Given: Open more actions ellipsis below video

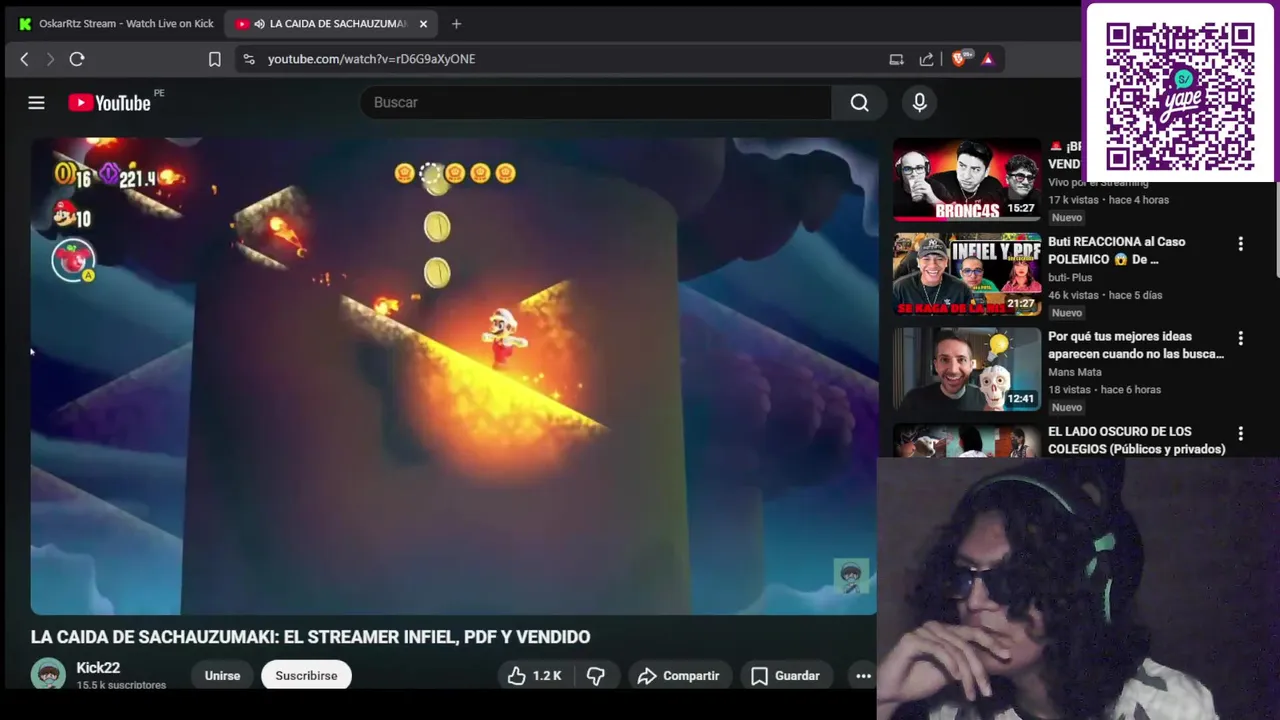Looking at the screenshot, I should tap(863, 676).
